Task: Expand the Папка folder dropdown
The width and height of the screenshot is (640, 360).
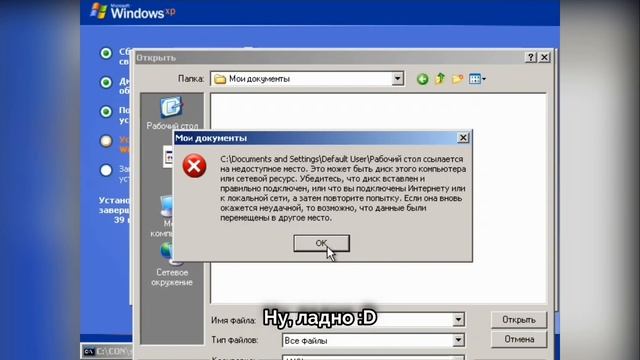Action: (x=397, y=78)
